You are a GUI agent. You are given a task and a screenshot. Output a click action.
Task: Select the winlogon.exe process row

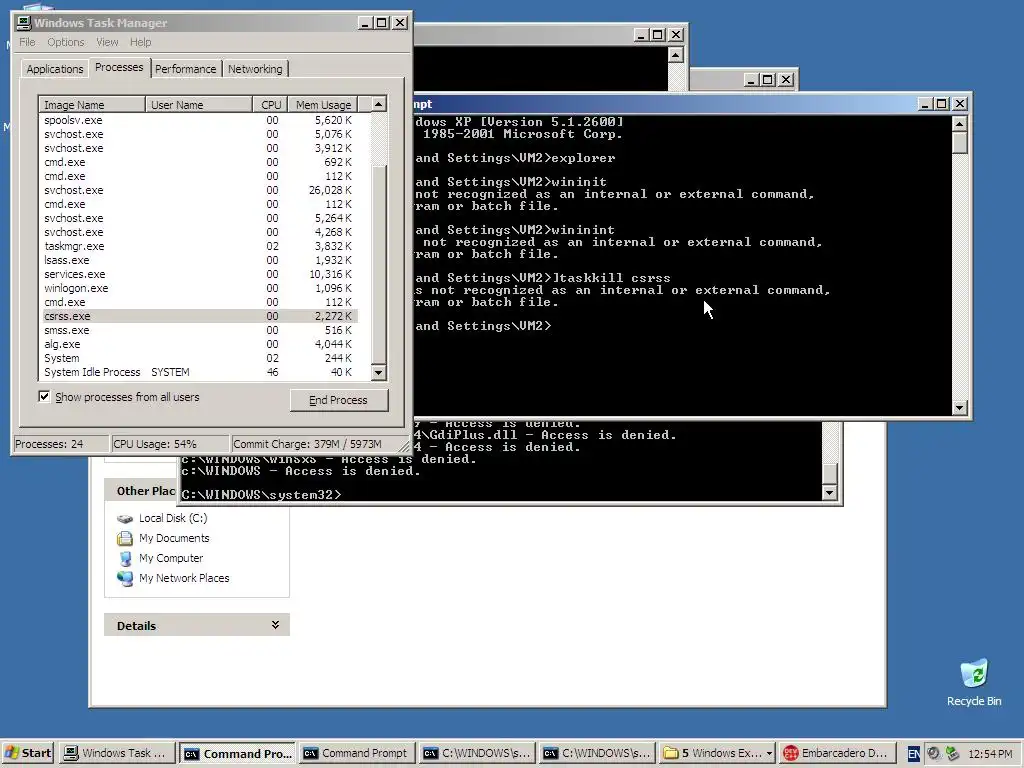click(x=199, y=288)
